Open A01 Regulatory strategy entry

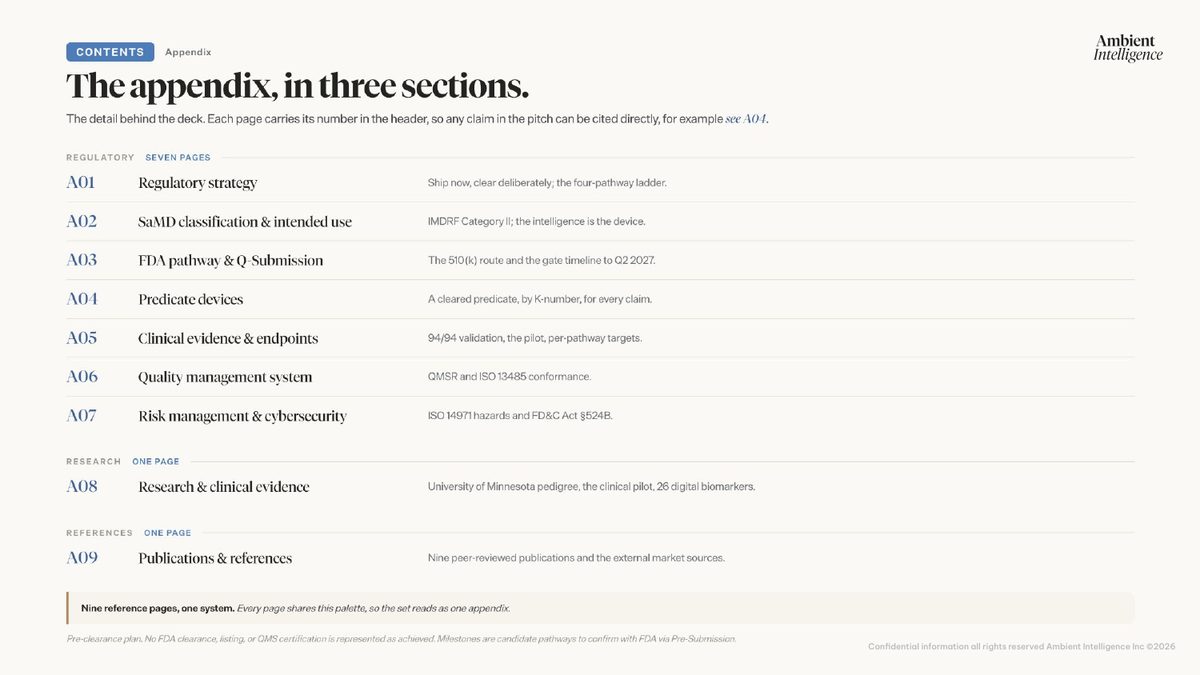(x=600, y=183)
